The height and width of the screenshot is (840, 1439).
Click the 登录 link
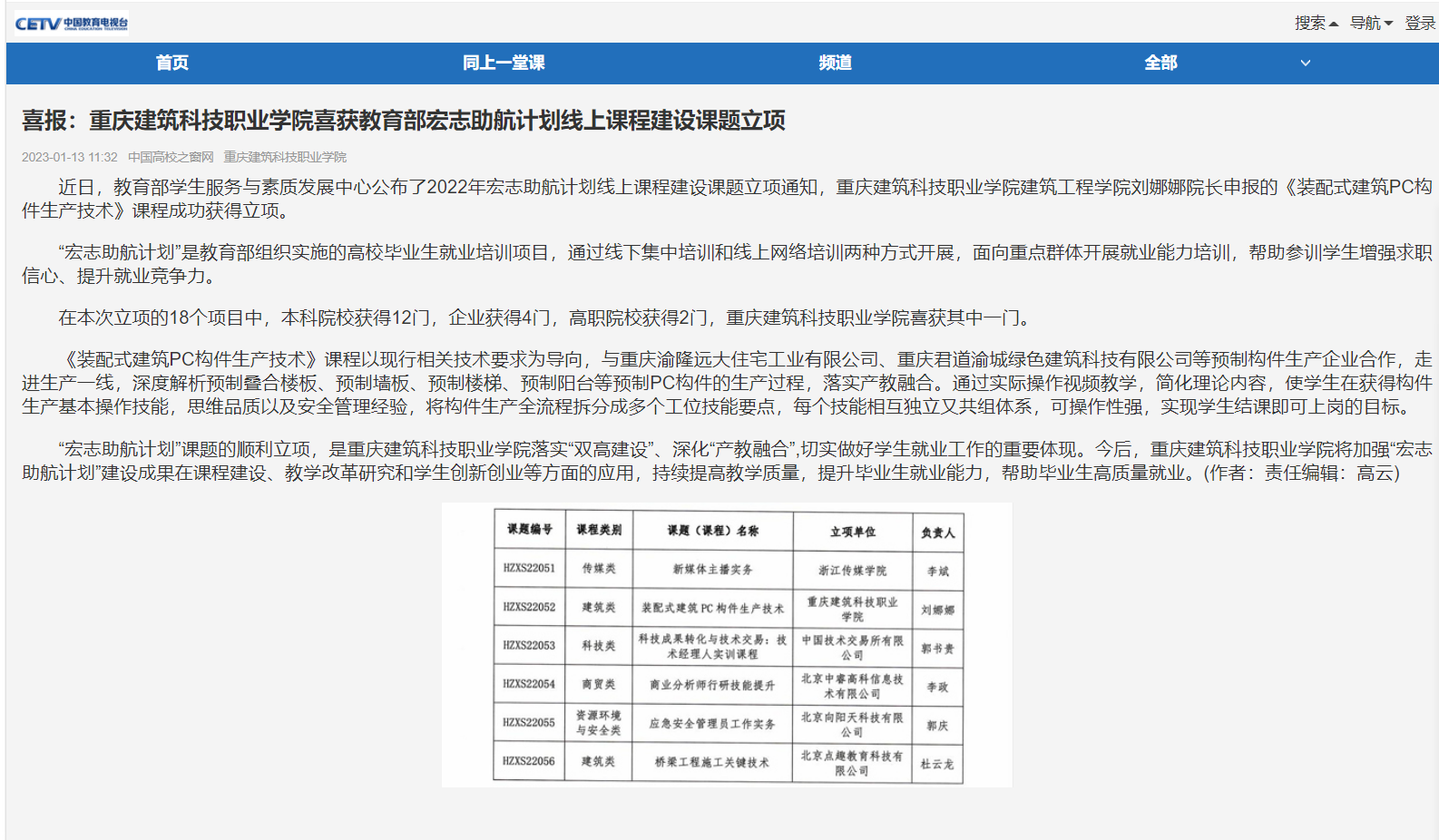pyautogui.click(x=1419, y=24)
